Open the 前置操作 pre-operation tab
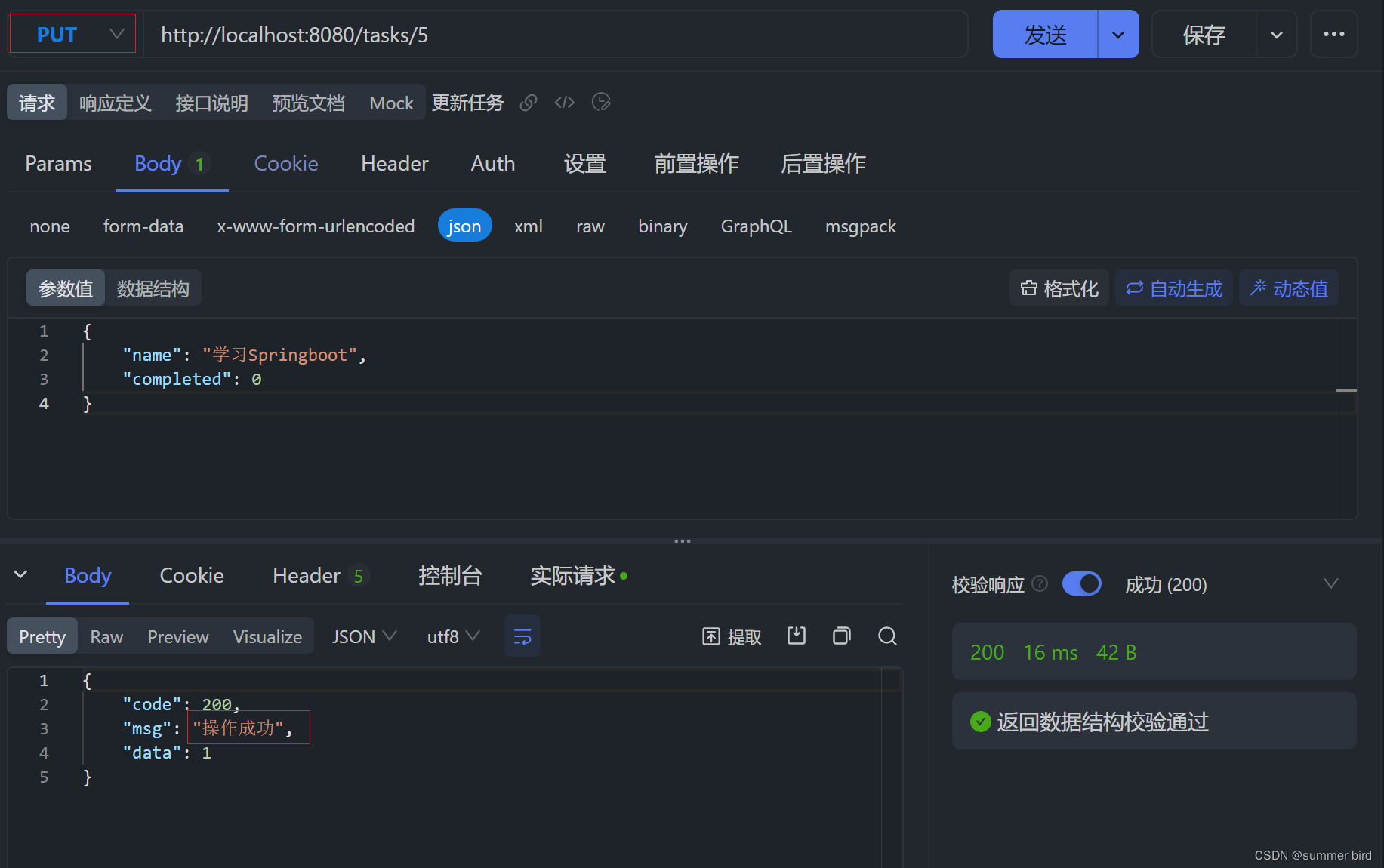Viewport: 1384px width, 868px height. [696, 163]
